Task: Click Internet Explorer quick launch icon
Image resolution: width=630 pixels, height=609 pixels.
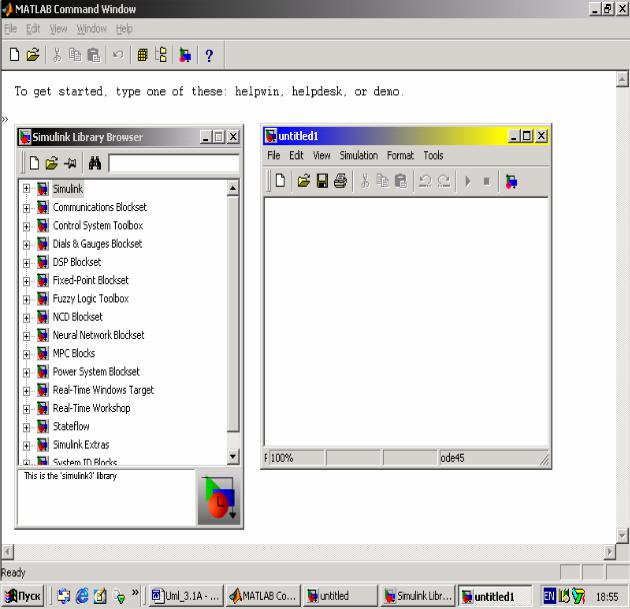Action: click(x=82, y=597)
